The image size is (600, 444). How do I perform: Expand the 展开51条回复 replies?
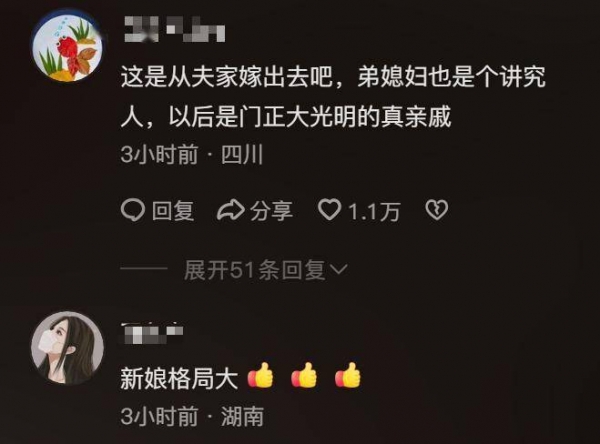(266, 270)
